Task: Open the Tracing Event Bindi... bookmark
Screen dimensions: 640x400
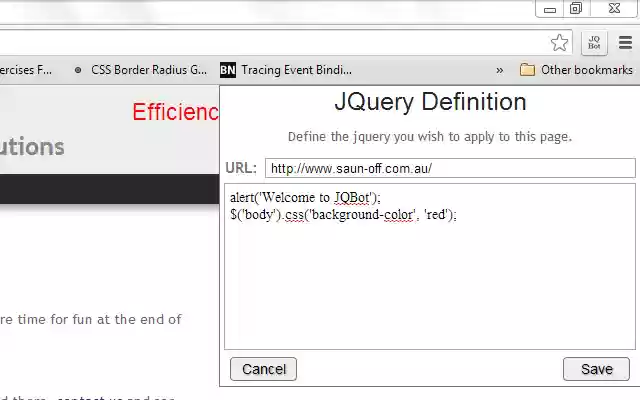Action: [x=286, y=70]
